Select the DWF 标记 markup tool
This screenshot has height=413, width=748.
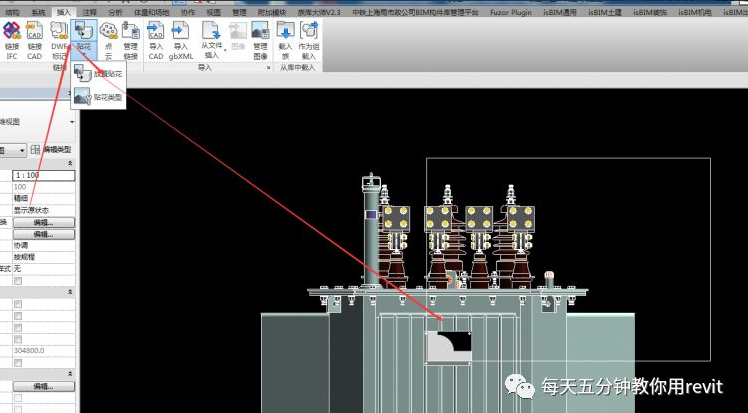(x=59, y=41)
